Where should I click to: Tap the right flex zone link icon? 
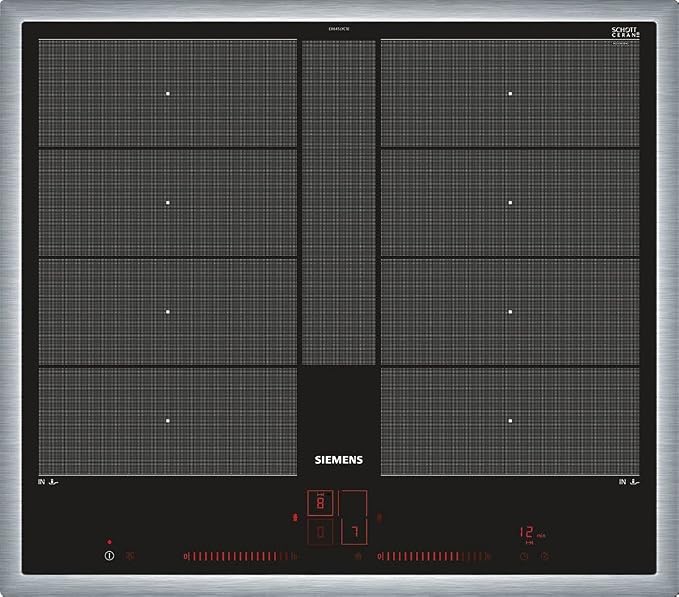point(379,517)
